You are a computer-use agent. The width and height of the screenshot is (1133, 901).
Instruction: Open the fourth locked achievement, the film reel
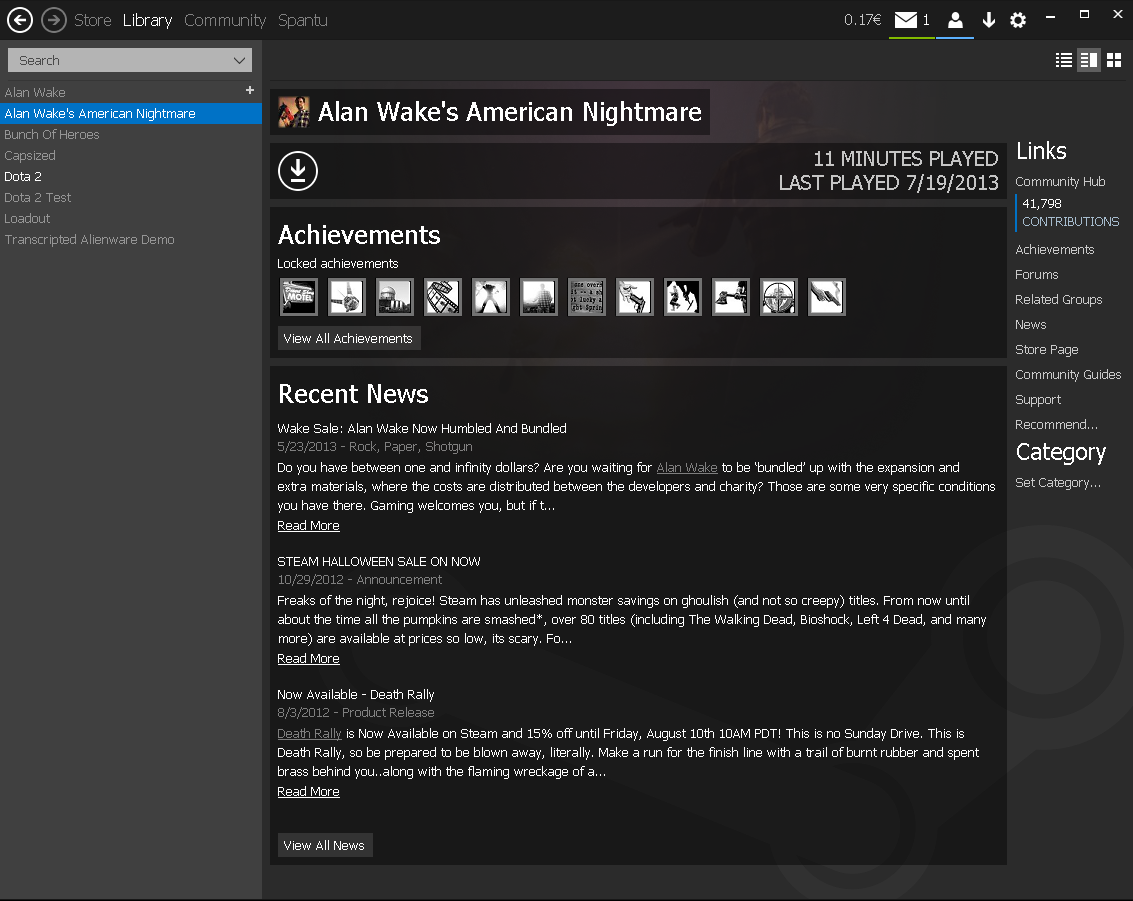(443, 296)
